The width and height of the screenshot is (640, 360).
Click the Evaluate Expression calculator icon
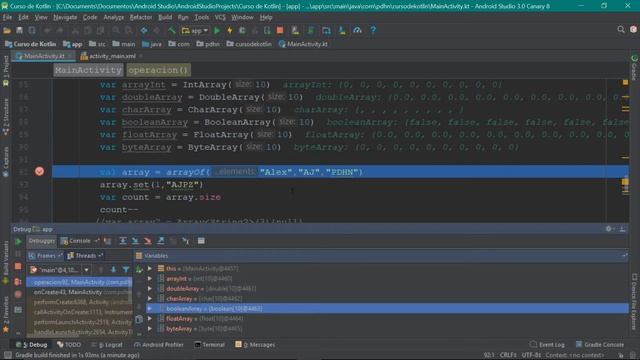click(x=201, y=241)
